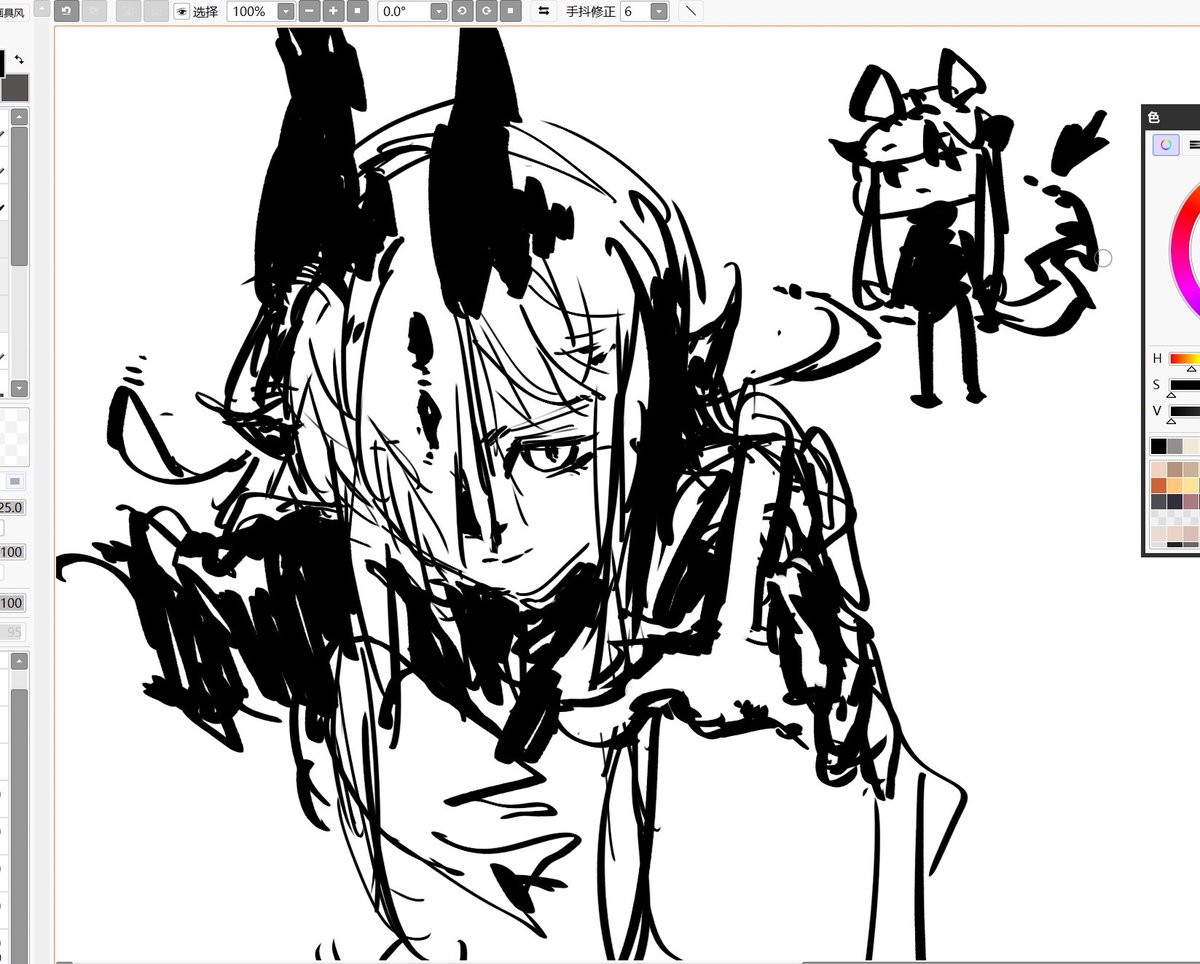Image resolution: width=1200 pixels, height=964 pixels.
Task: Click the swap foreground/background colors arrow icon
Action: [x=19, y=60]
